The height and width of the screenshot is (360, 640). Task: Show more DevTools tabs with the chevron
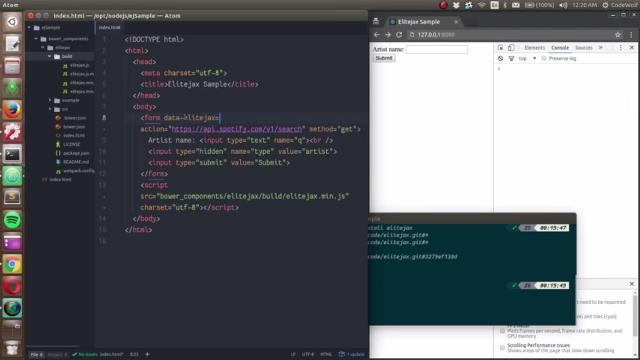tap(601, 48)
